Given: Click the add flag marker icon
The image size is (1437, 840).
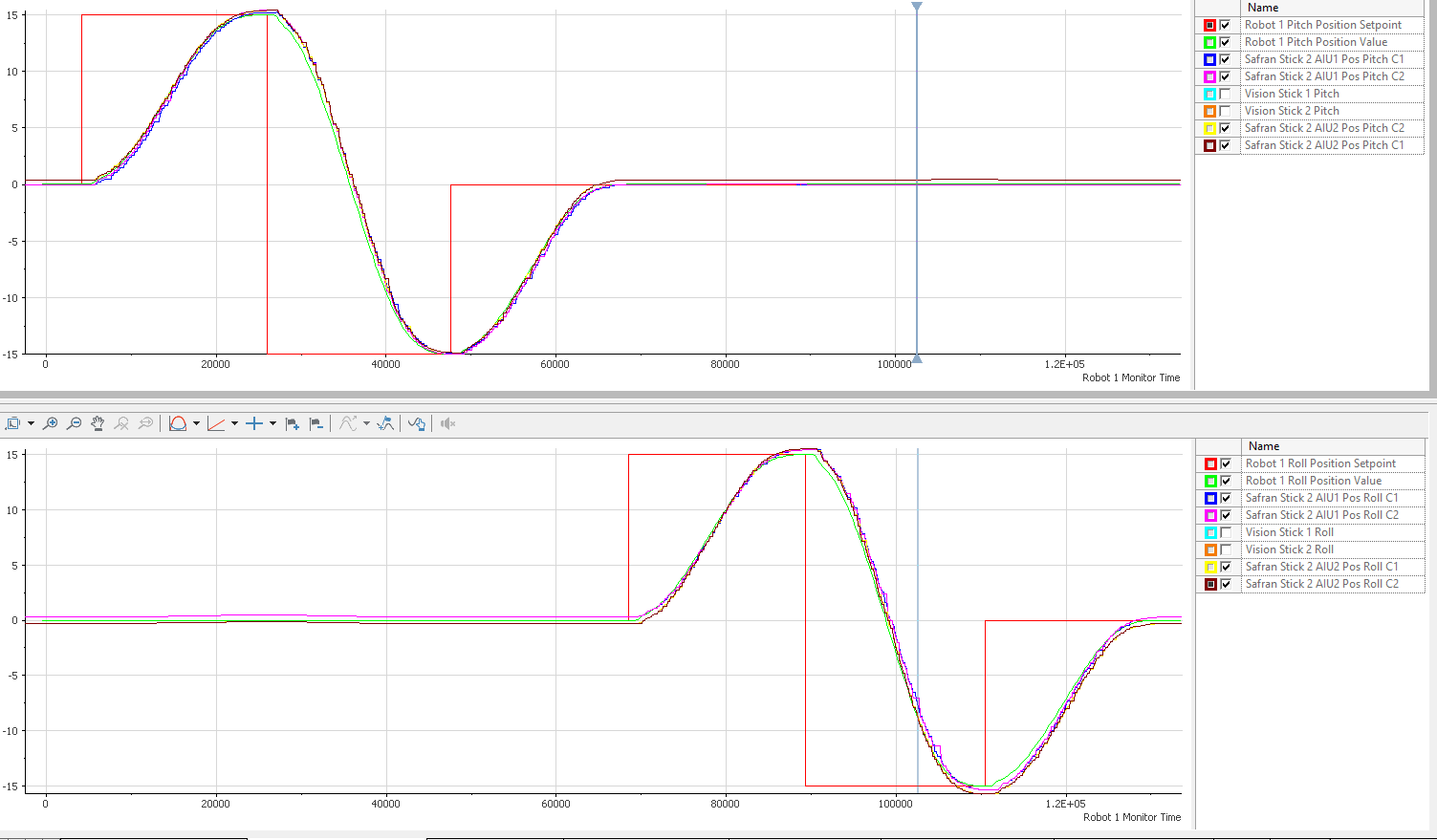Looking at the screenshot, I should 293,423.
